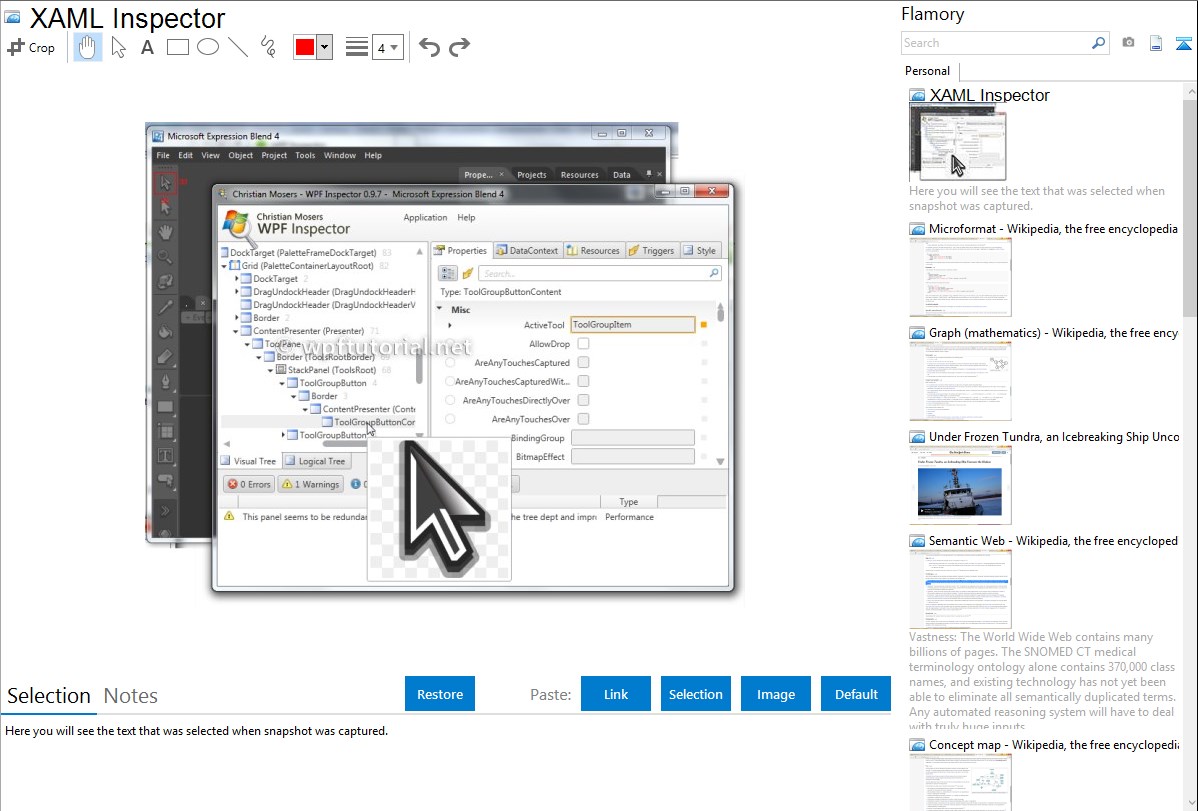Switch to the Projects tab in Blend
1198x811 pixels.
tap(532, 175)
